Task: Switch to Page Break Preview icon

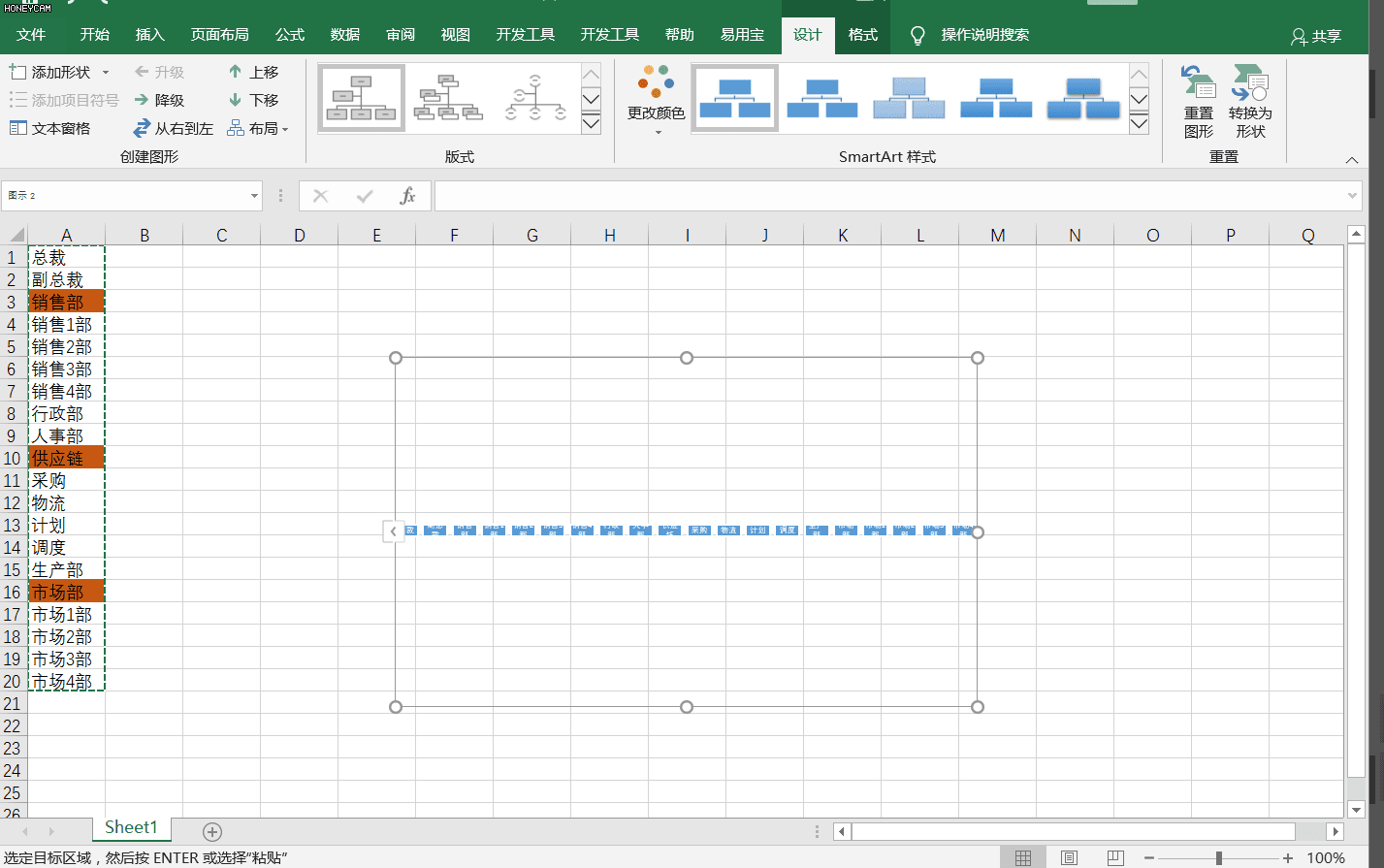Action: coord(1115,857)
